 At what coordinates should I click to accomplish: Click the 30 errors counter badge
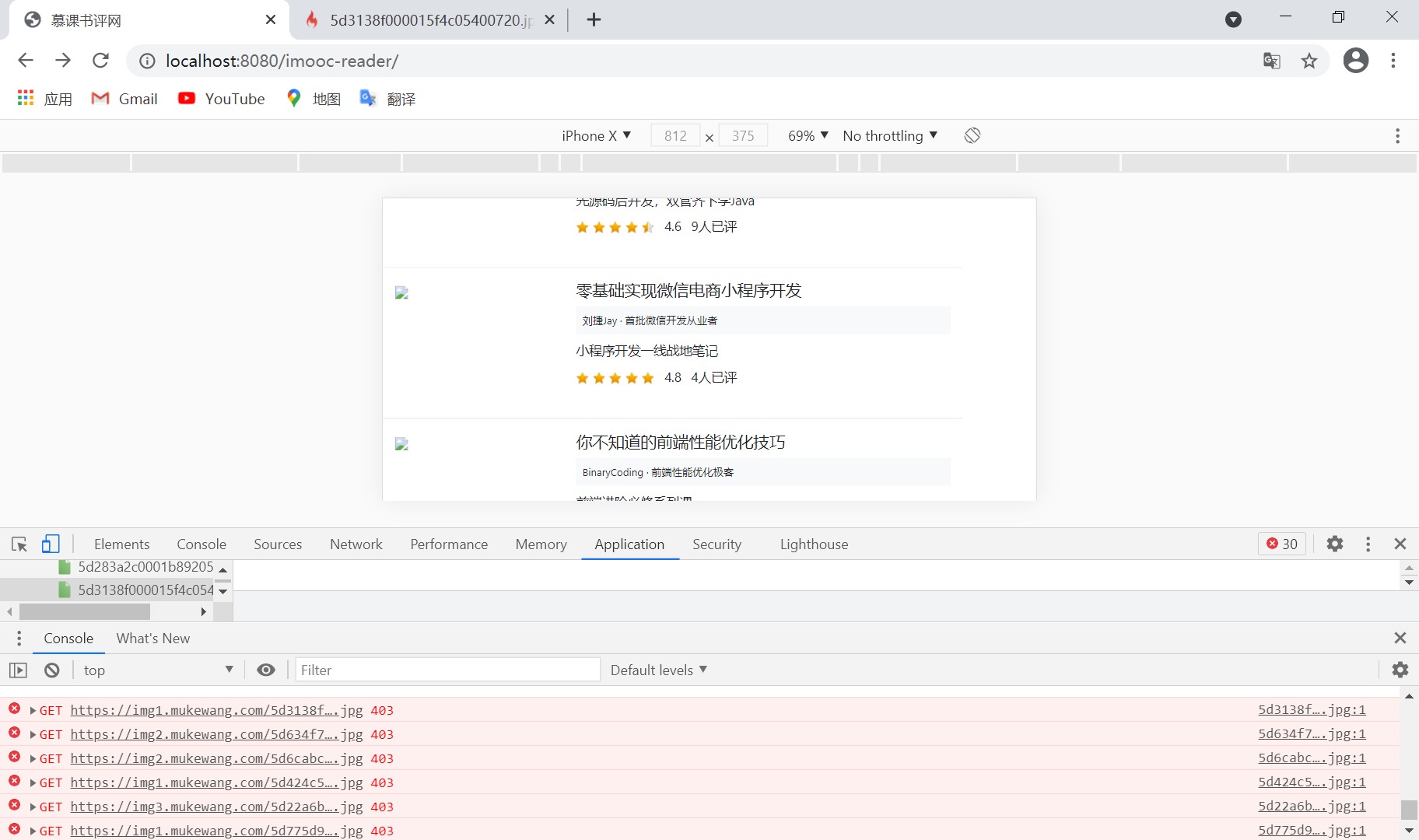point(1281,544)
